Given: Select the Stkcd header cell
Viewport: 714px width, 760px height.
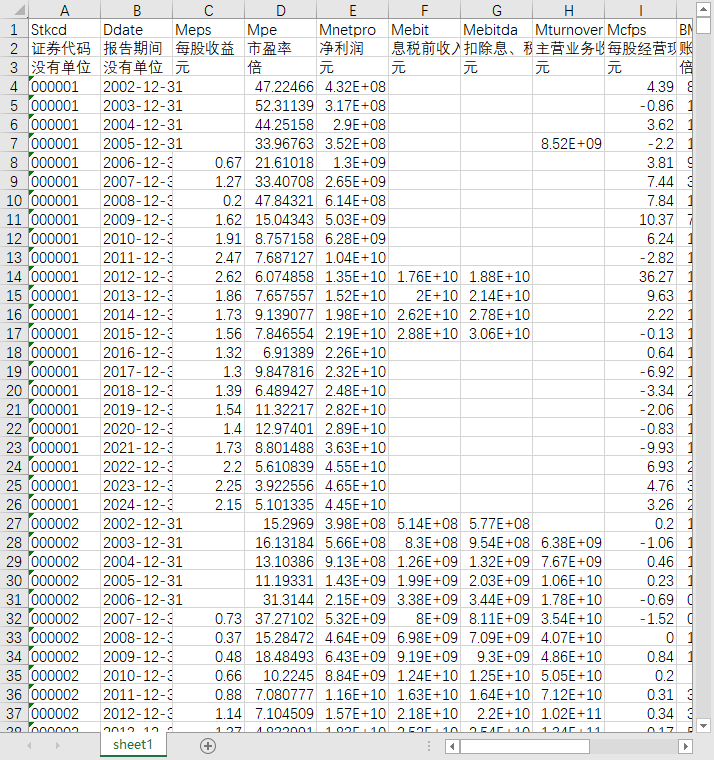Looking at the screenshot, I should point(64,30).
